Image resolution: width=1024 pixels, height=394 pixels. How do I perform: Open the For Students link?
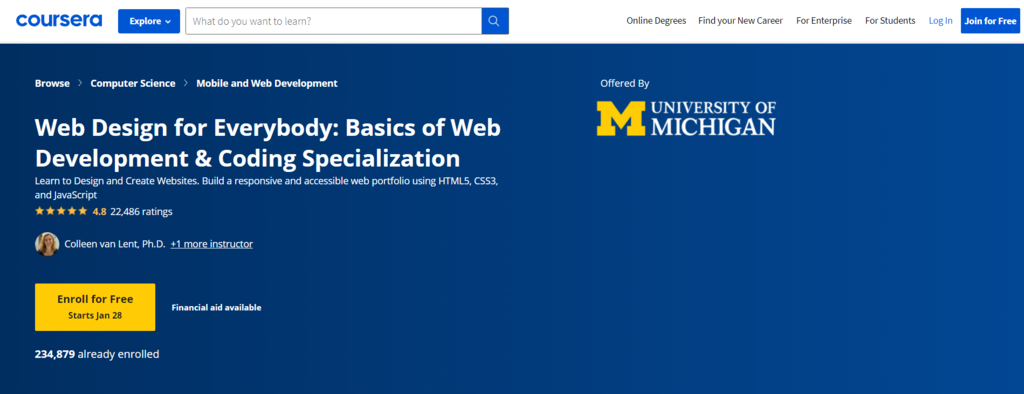[890, 21]
